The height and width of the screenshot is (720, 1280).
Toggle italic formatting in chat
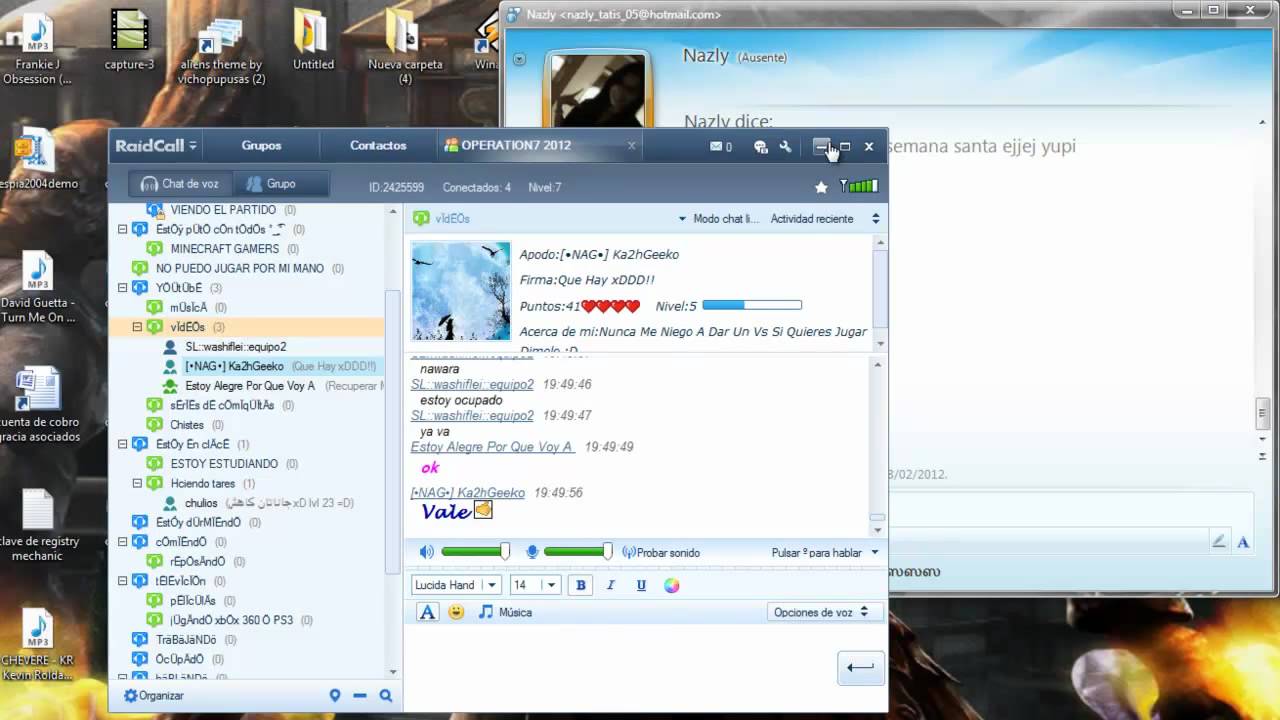coord(611,585)
